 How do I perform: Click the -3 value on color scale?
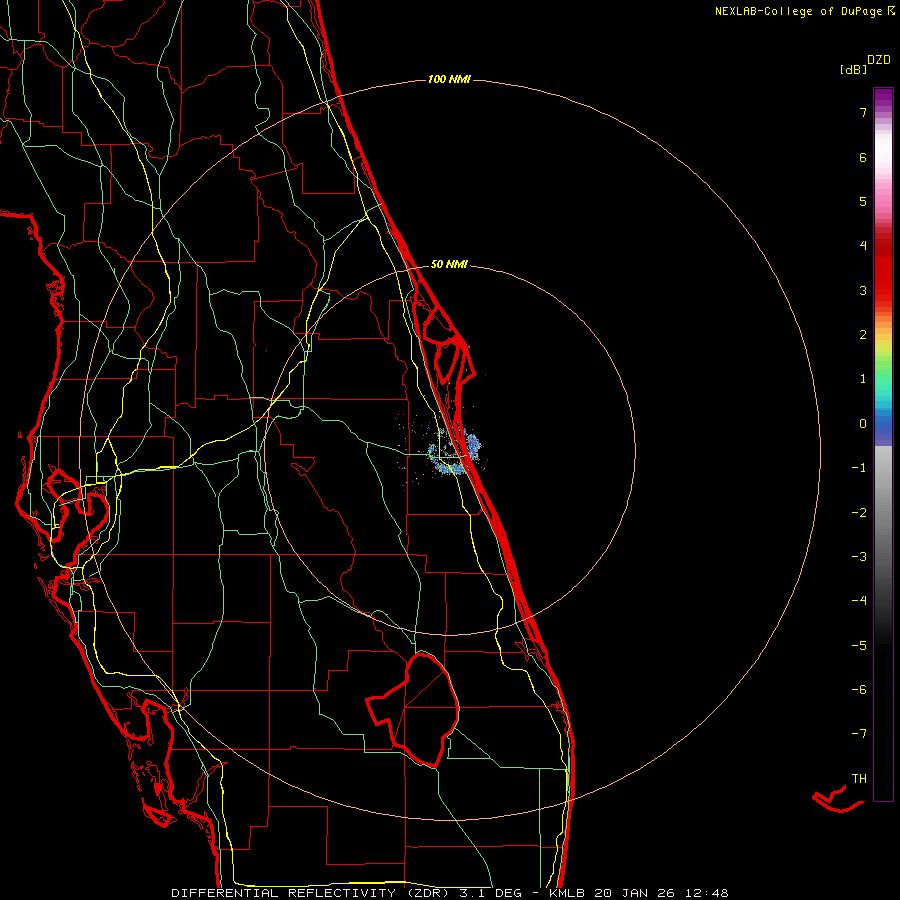(x=859, y=557)
